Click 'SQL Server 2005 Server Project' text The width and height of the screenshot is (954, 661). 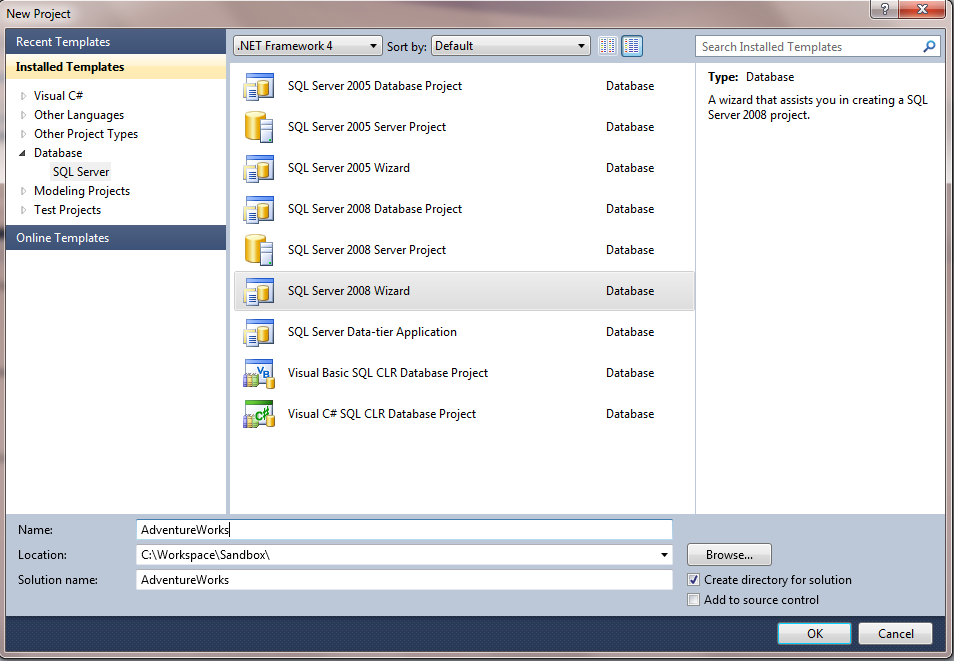tap(367, 127)
